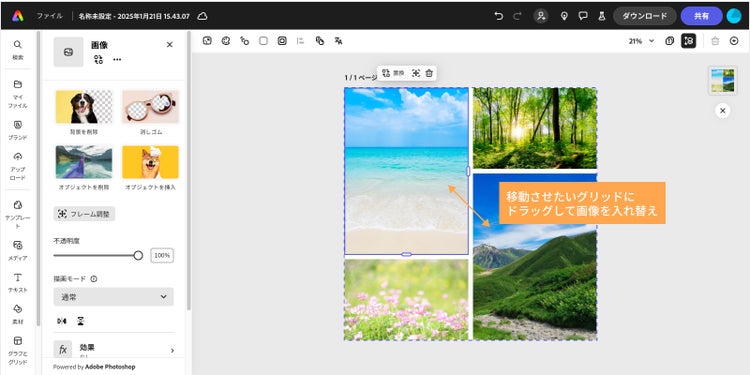
Task: Open ブランド in the left sidebar
Action: (x=18, y=130)
